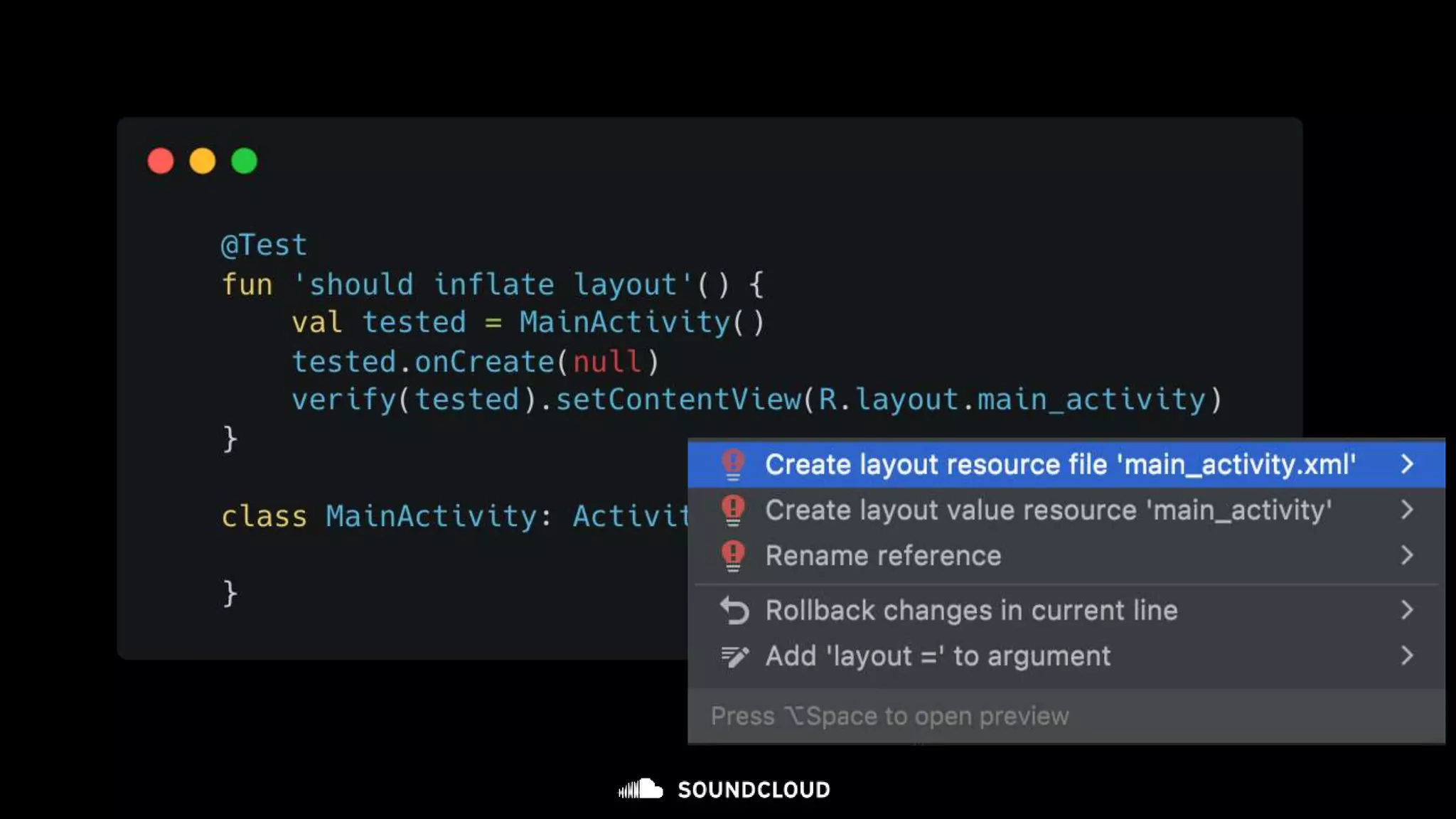Click the rollback arrow icon
This screenshot has width=1456, height=819.
[734, 610]
